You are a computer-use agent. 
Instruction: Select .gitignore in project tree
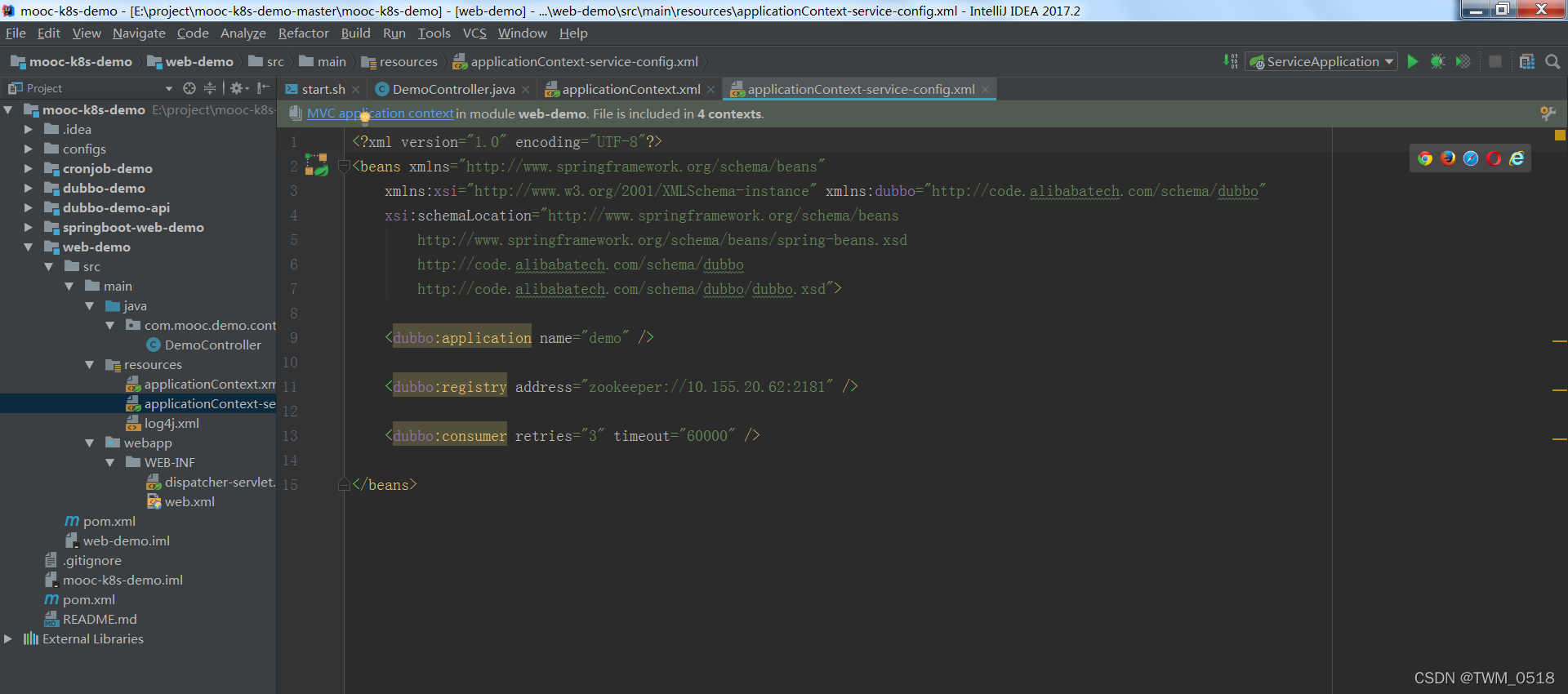[91, 560]
